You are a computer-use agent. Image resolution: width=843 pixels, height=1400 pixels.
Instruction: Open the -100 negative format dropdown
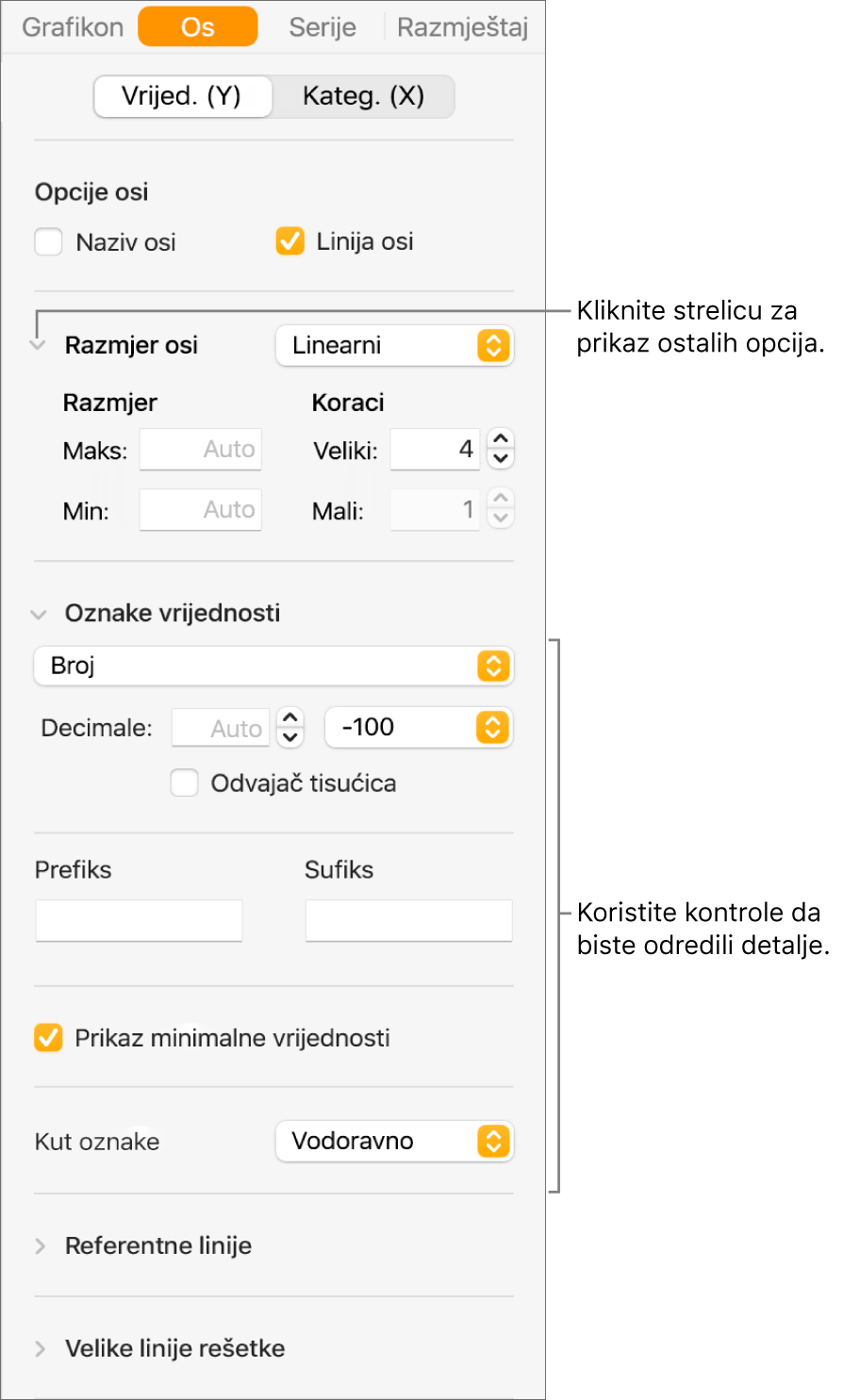[x=419, y=727]
